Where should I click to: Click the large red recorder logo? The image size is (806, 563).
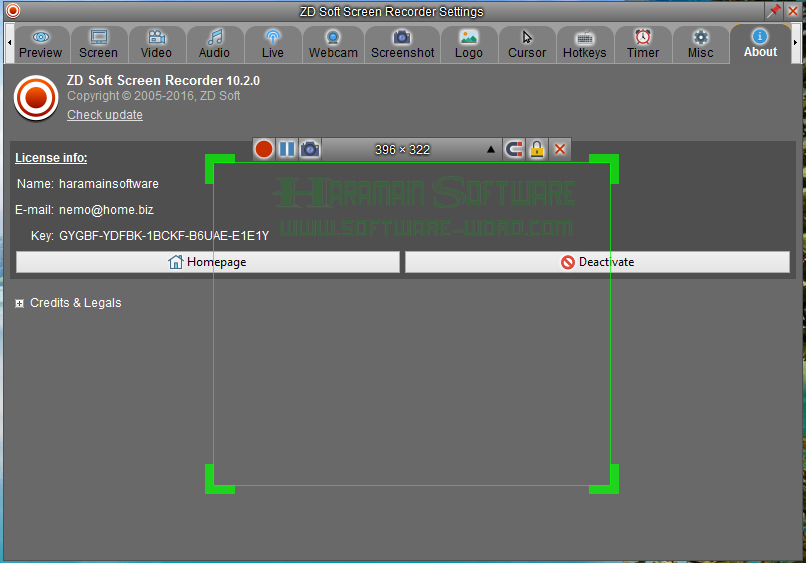36,98
